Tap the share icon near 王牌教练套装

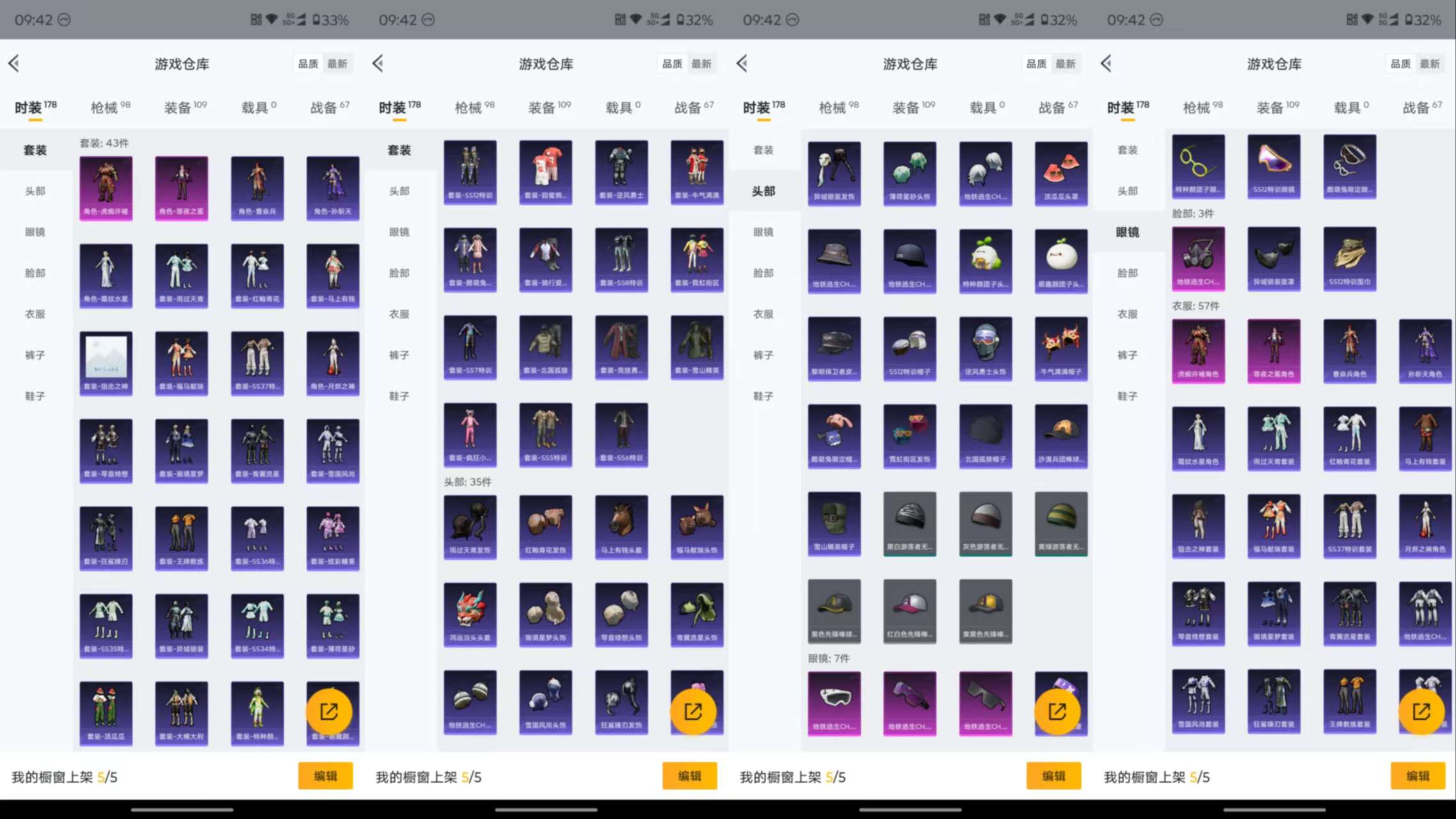point(1421,711)
